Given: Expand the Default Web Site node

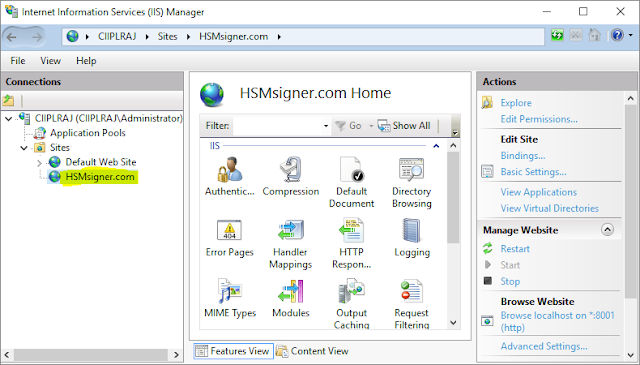Looking at the screenshot, I should (39, 163).
